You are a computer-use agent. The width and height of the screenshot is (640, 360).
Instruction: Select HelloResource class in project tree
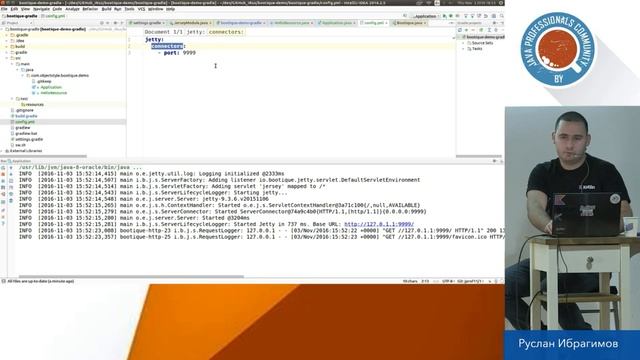(53, 93)
